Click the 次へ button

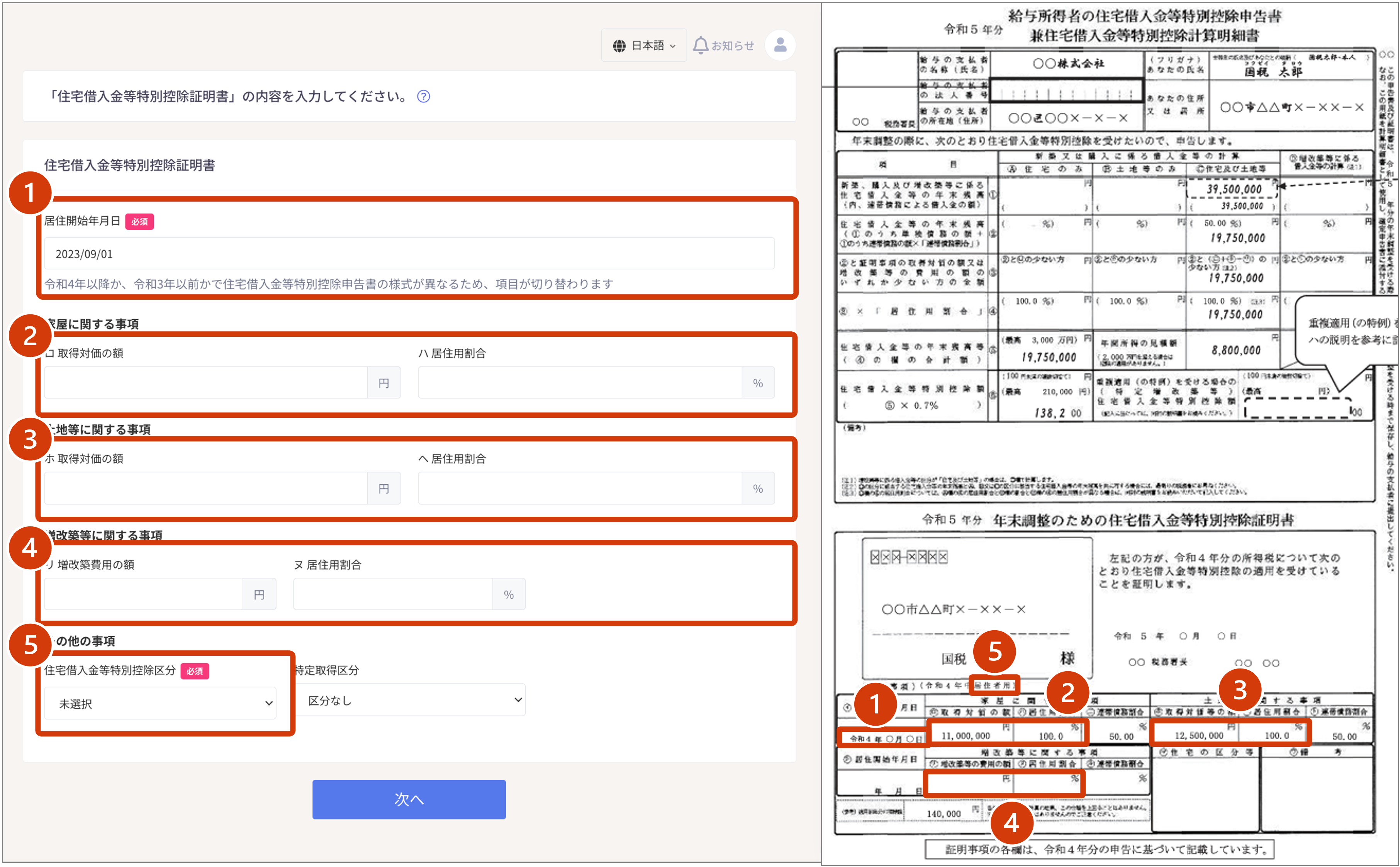pyautogui.click(x=409, y=799)
